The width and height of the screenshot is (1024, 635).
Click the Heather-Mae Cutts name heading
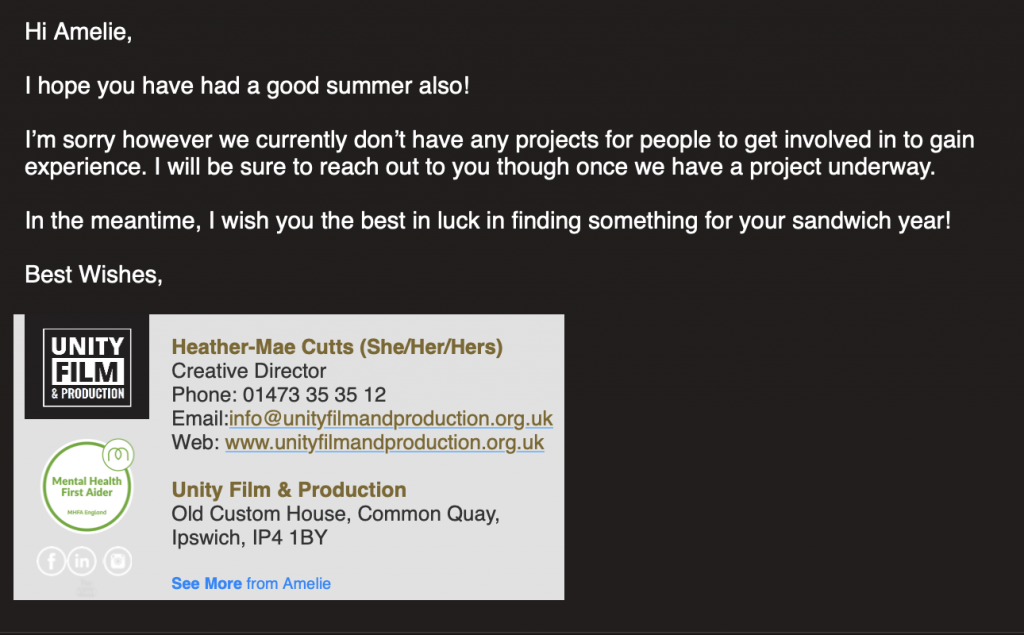point(337,347)
